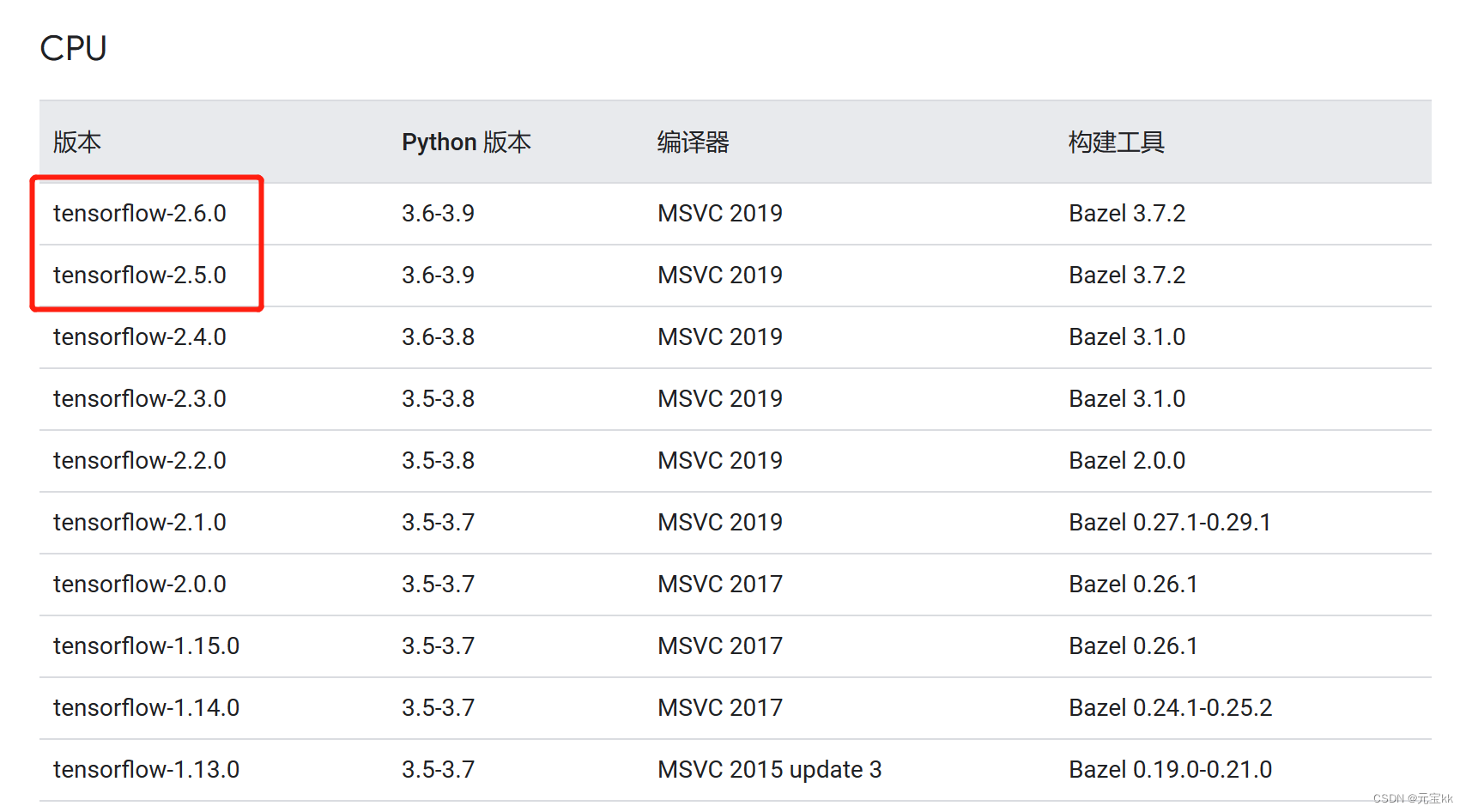Screen dimensions: 1466x812
Task: Click the 版本 column header
Action: coord(76,142)
